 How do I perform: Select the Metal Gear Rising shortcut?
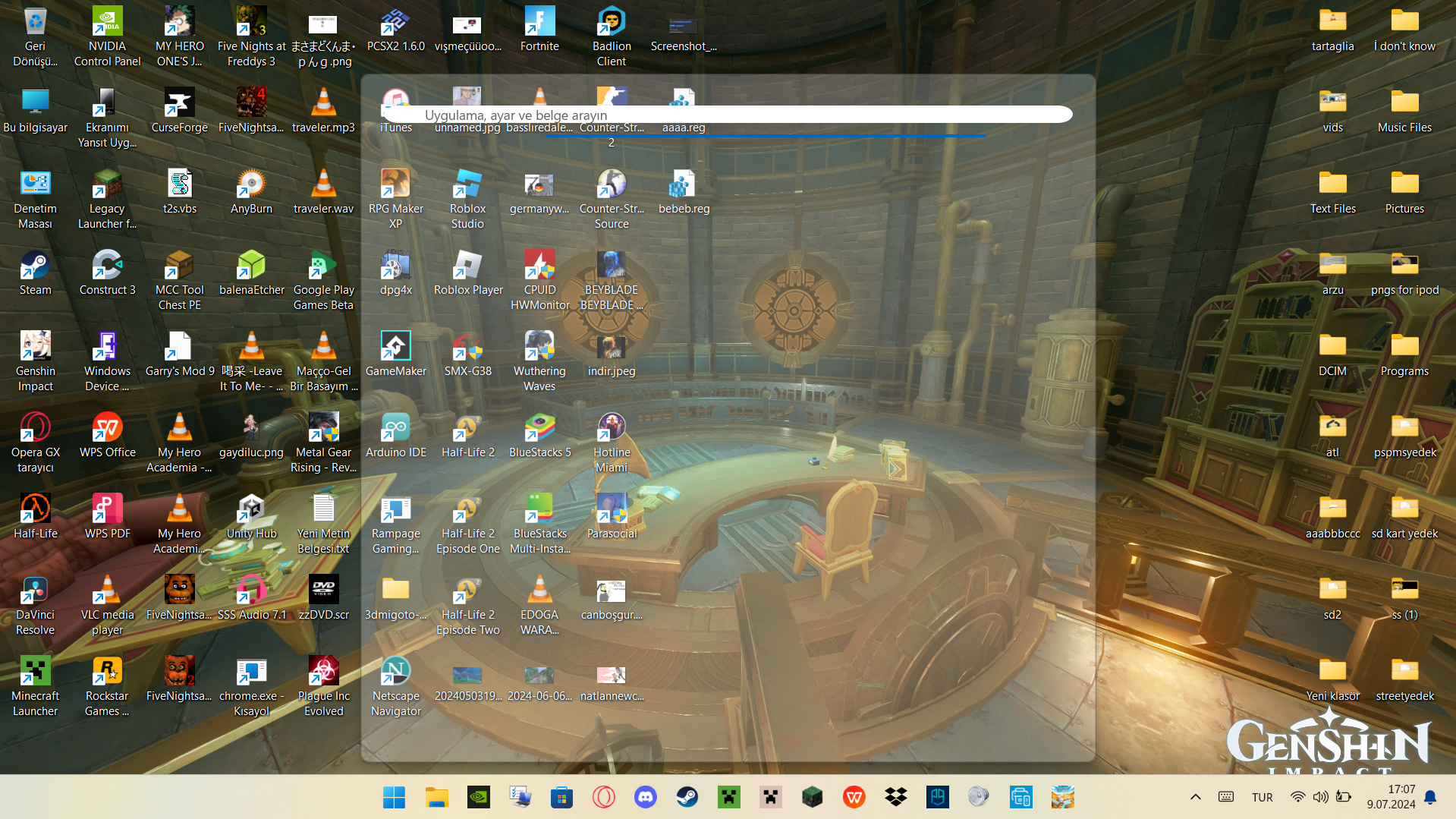click(323, 443)
